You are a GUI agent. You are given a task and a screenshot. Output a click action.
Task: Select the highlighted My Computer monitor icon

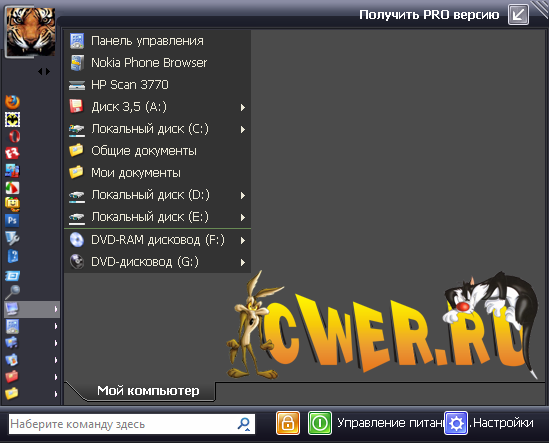12,309
